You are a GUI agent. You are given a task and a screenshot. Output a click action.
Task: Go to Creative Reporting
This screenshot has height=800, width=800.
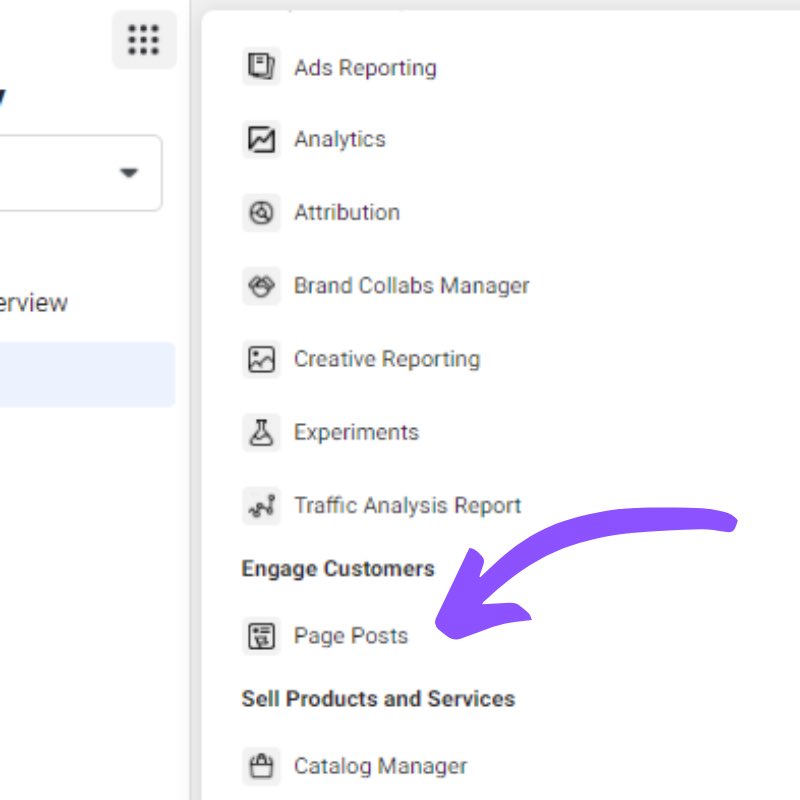(x=387, y=359)
